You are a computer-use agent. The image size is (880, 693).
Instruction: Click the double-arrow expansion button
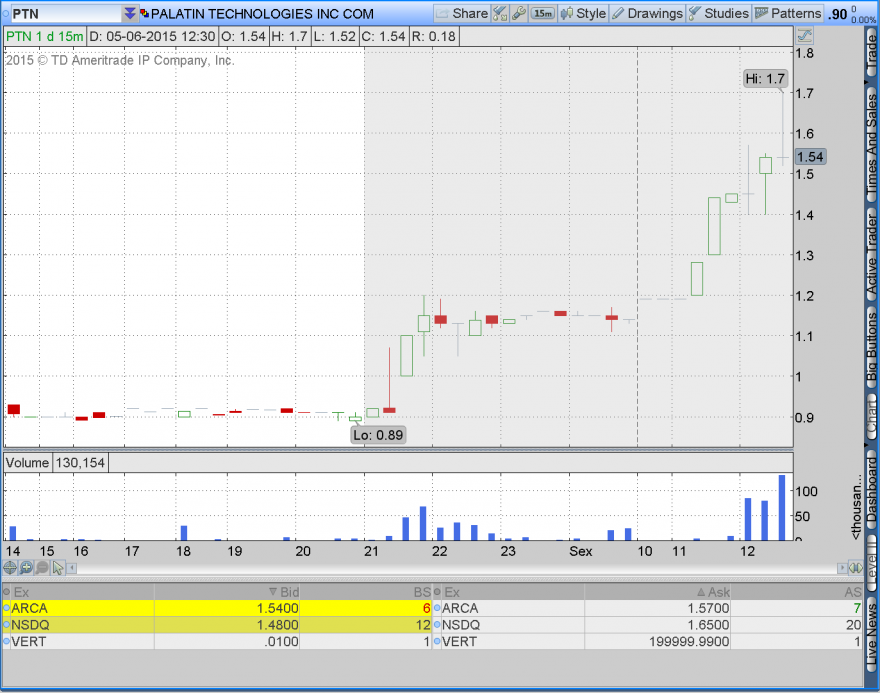pos(856,568)
